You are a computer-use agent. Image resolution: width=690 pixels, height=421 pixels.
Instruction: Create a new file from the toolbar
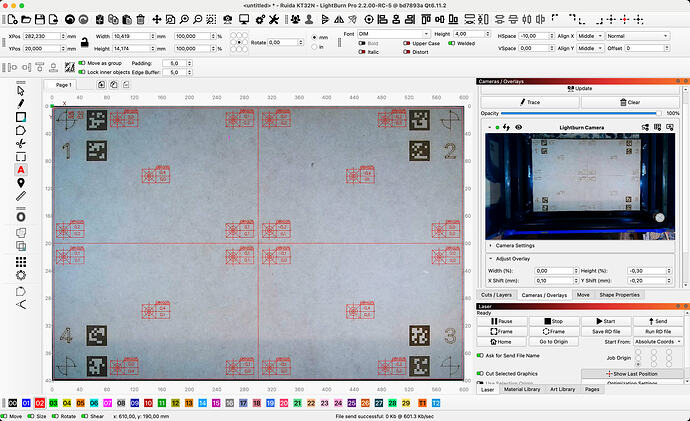point(12,19)
